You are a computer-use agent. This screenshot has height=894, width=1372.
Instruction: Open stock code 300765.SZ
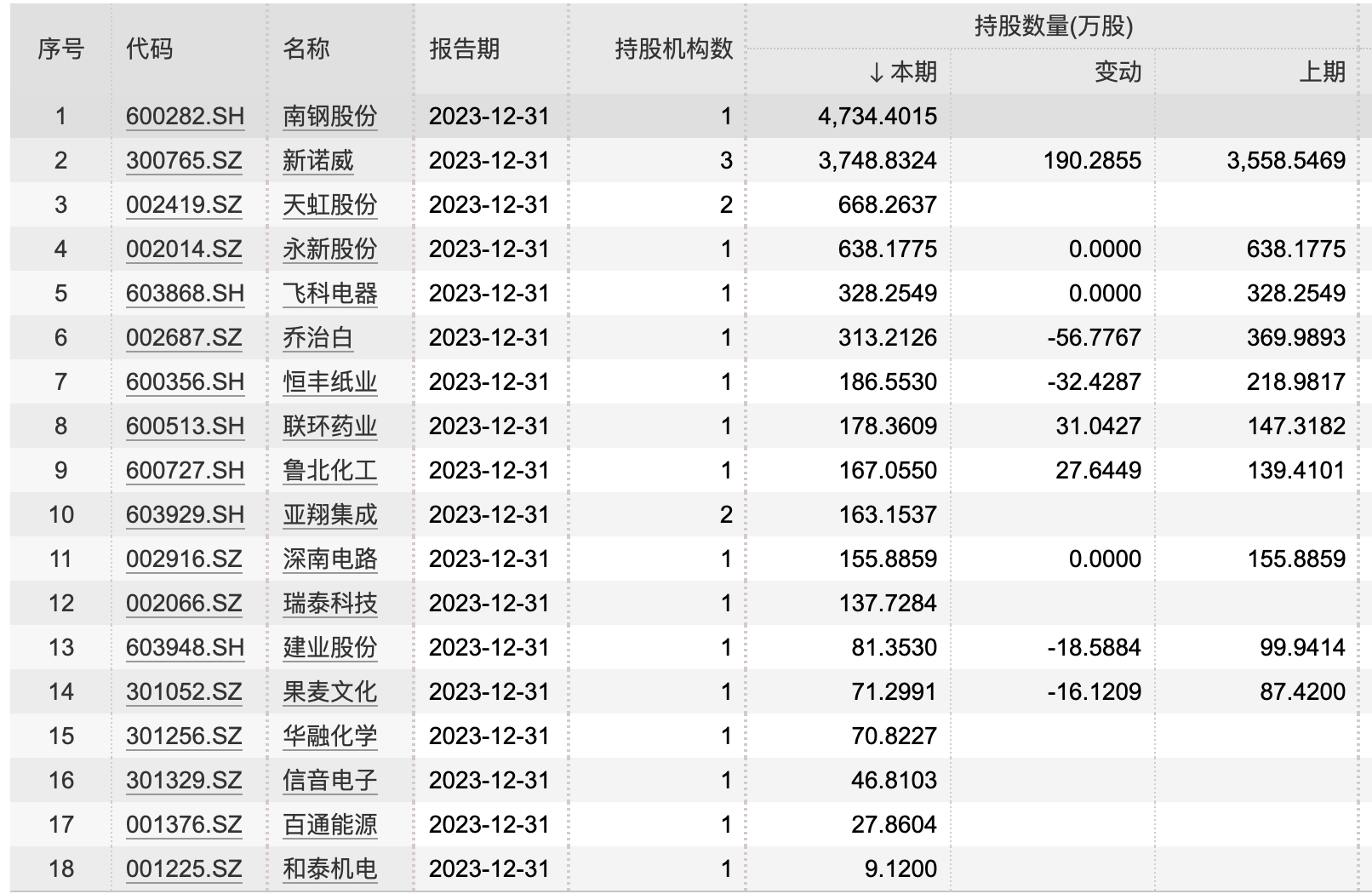point(184,161)
